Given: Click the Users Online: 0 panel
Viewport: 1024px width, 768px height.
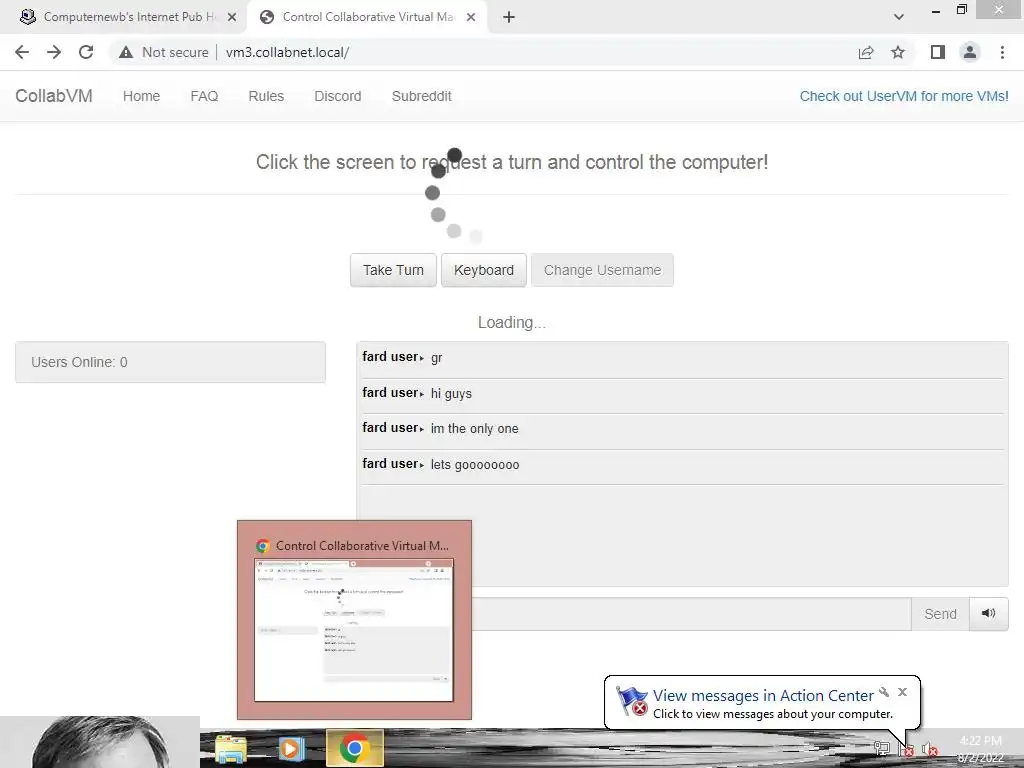Looking at the screenshot, I should (x=170, y=362).
